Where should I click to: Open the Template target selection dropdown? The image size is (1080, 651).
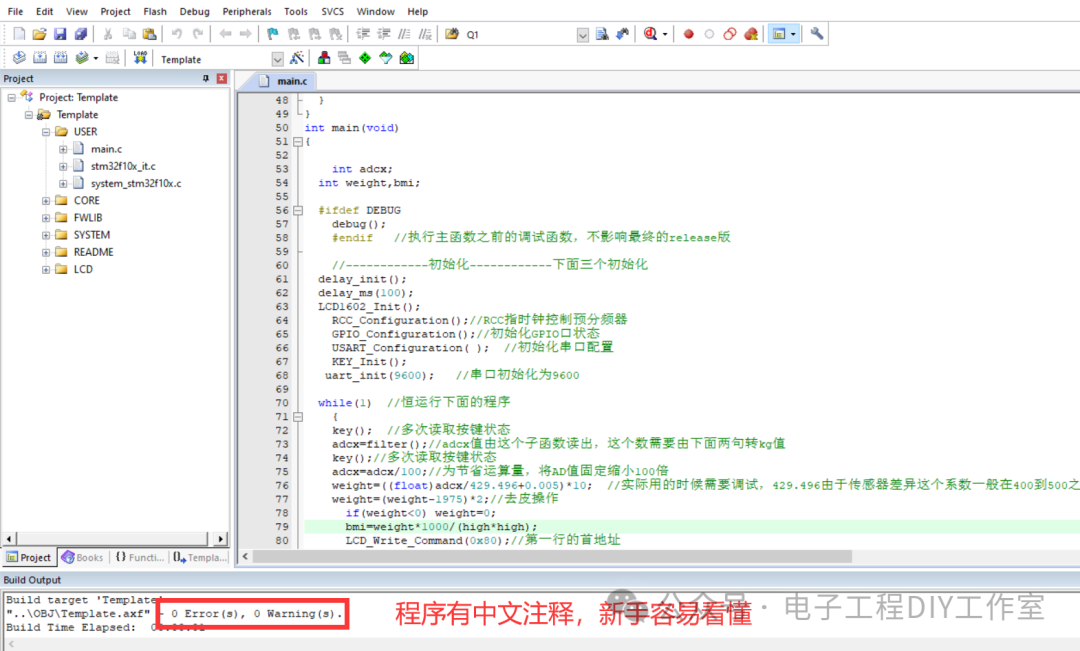click(277, 59)
